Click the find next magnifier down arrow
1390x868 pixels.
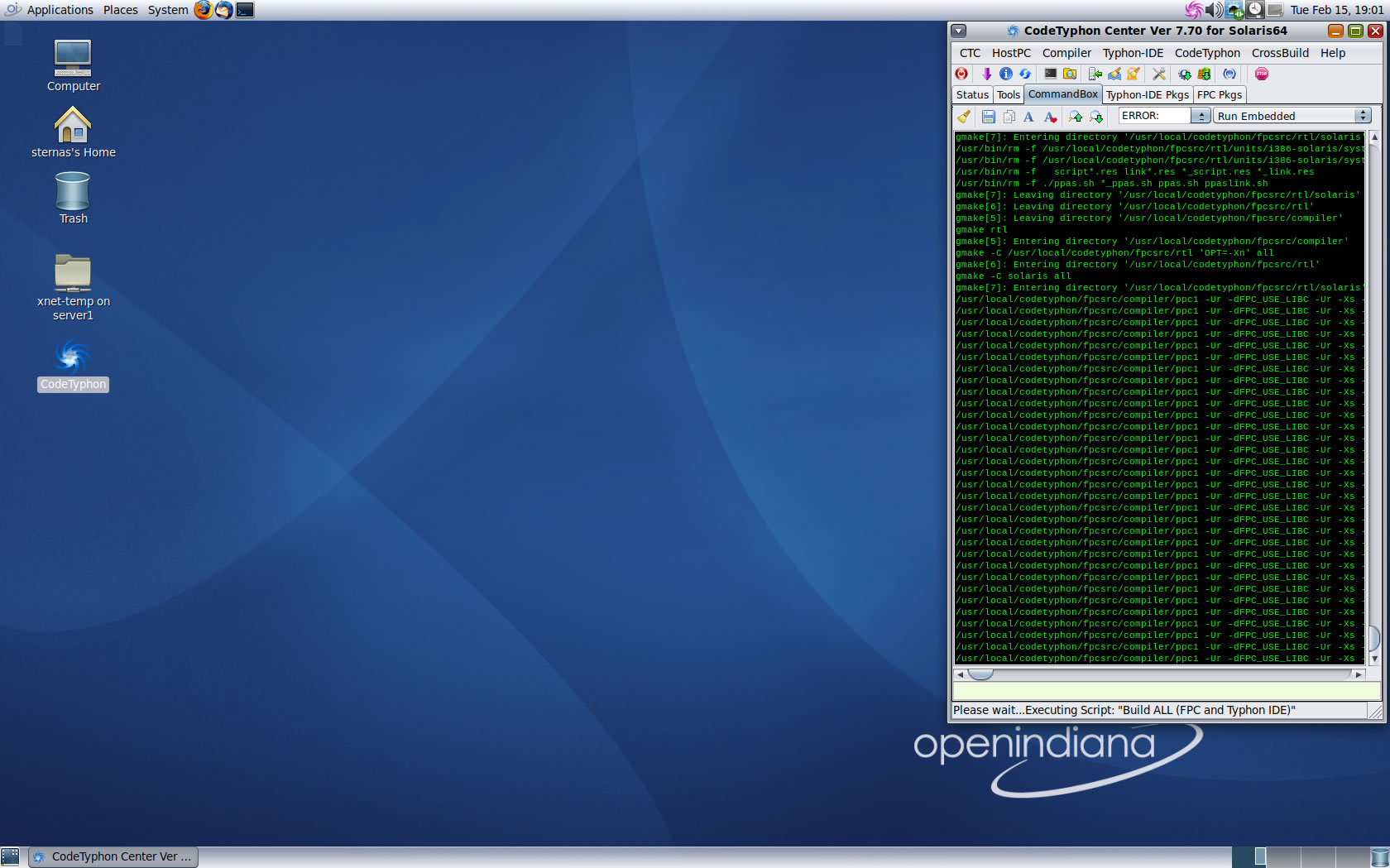pos(1096,117)
